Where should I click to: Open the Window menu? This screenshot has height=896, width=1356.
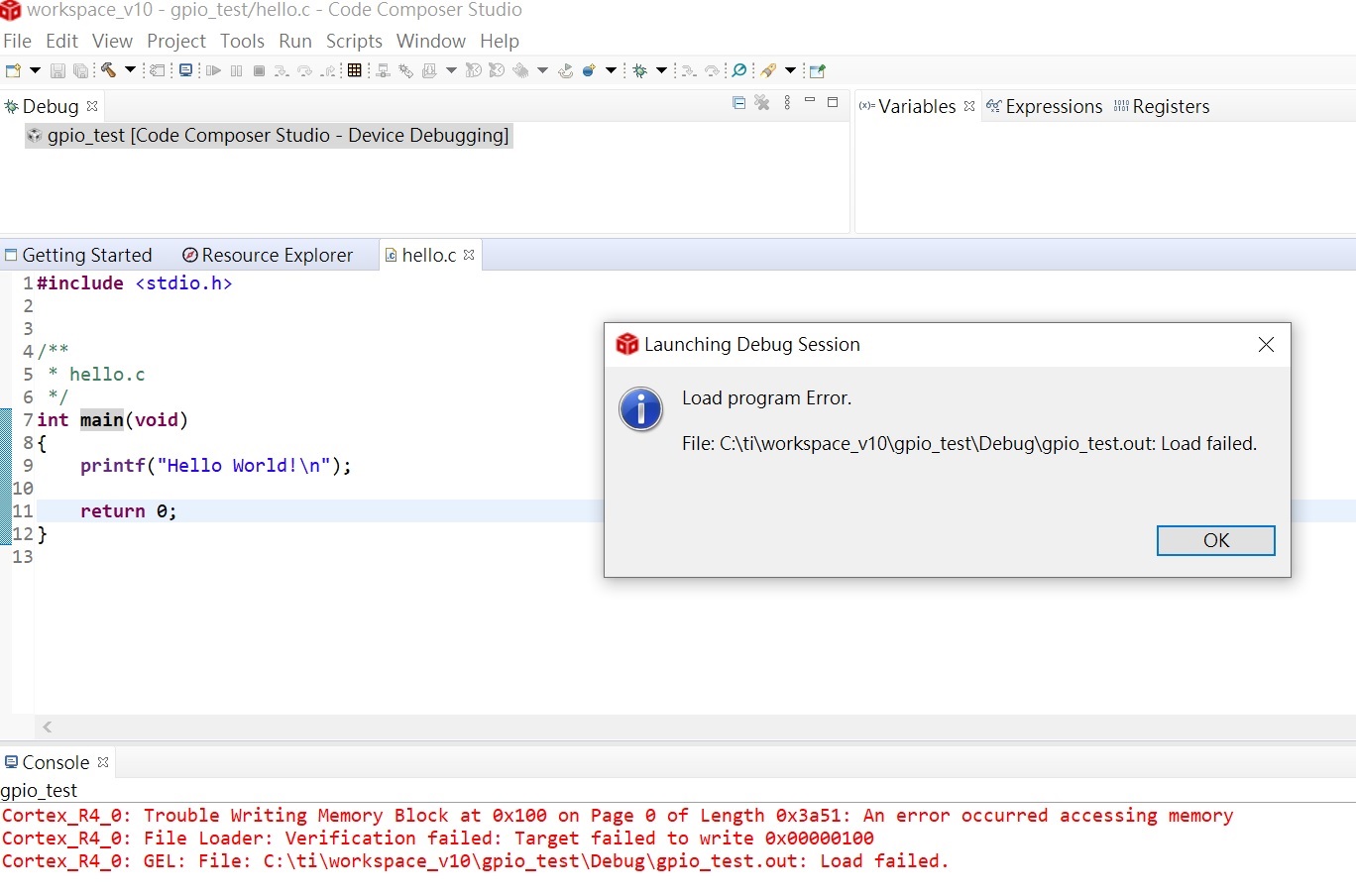tap(431, 41)
